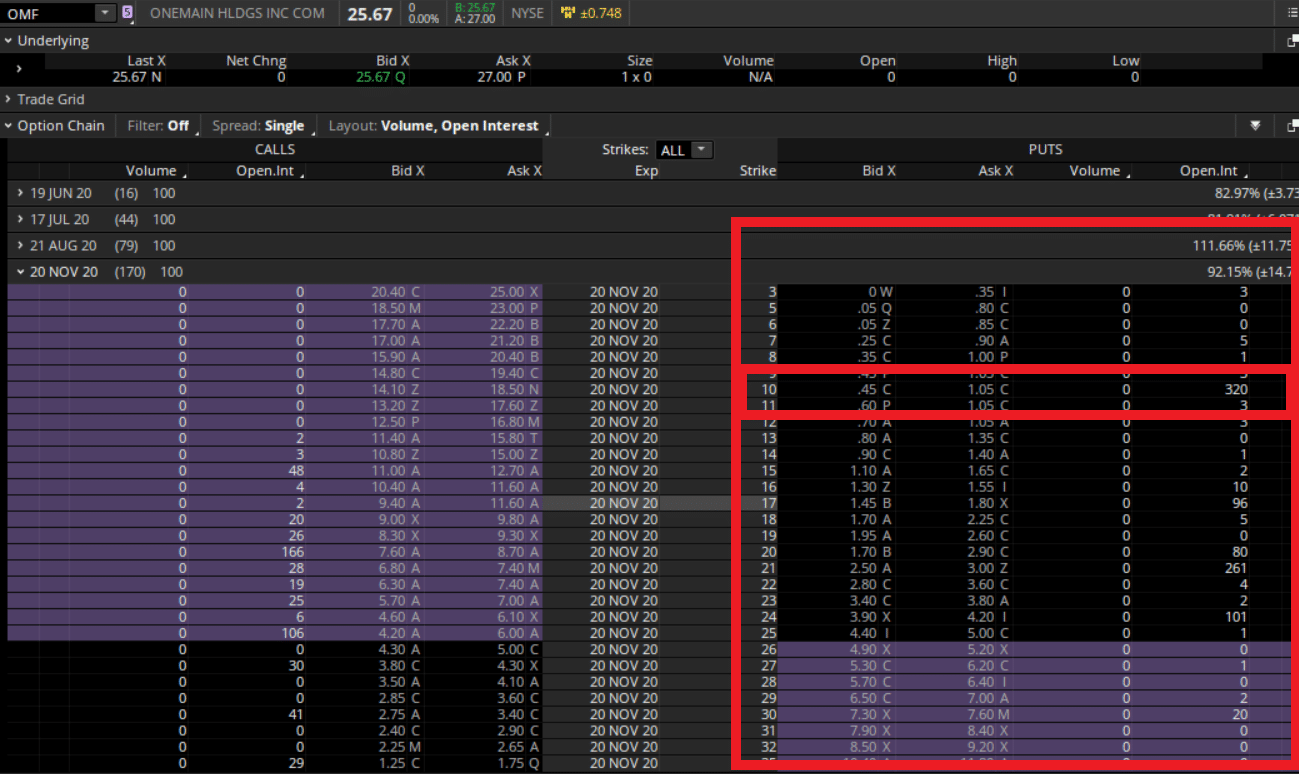Image resolution: width=1299 pixels, height=774 pixels.
Task: Click put ask 7.60 M at strike 30
Action: (988, 713)
